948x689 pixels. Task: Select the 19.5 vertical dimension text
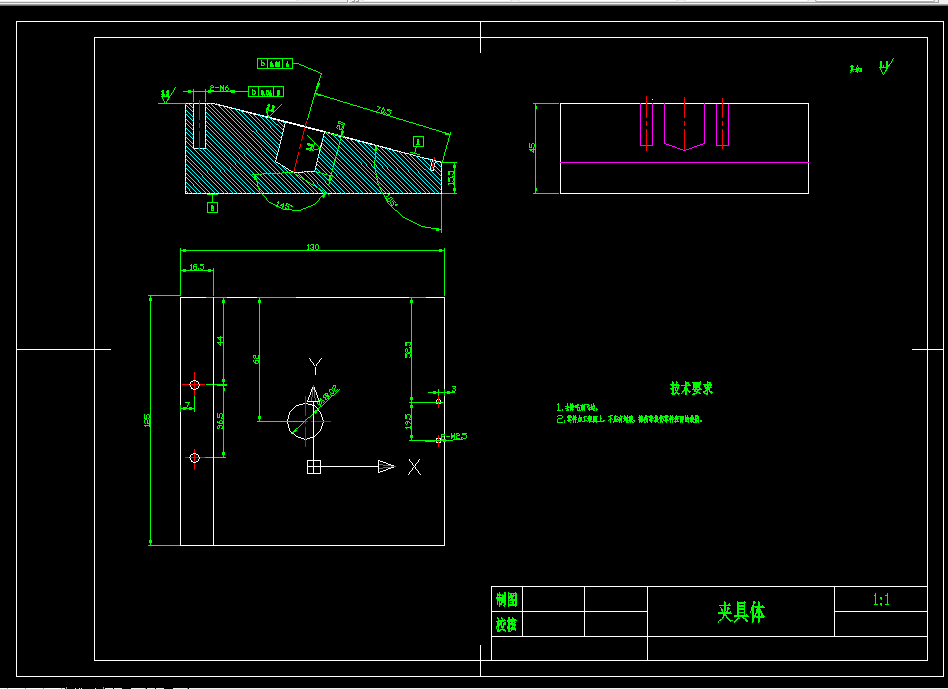pyautogui.click(x=408, y=421)
